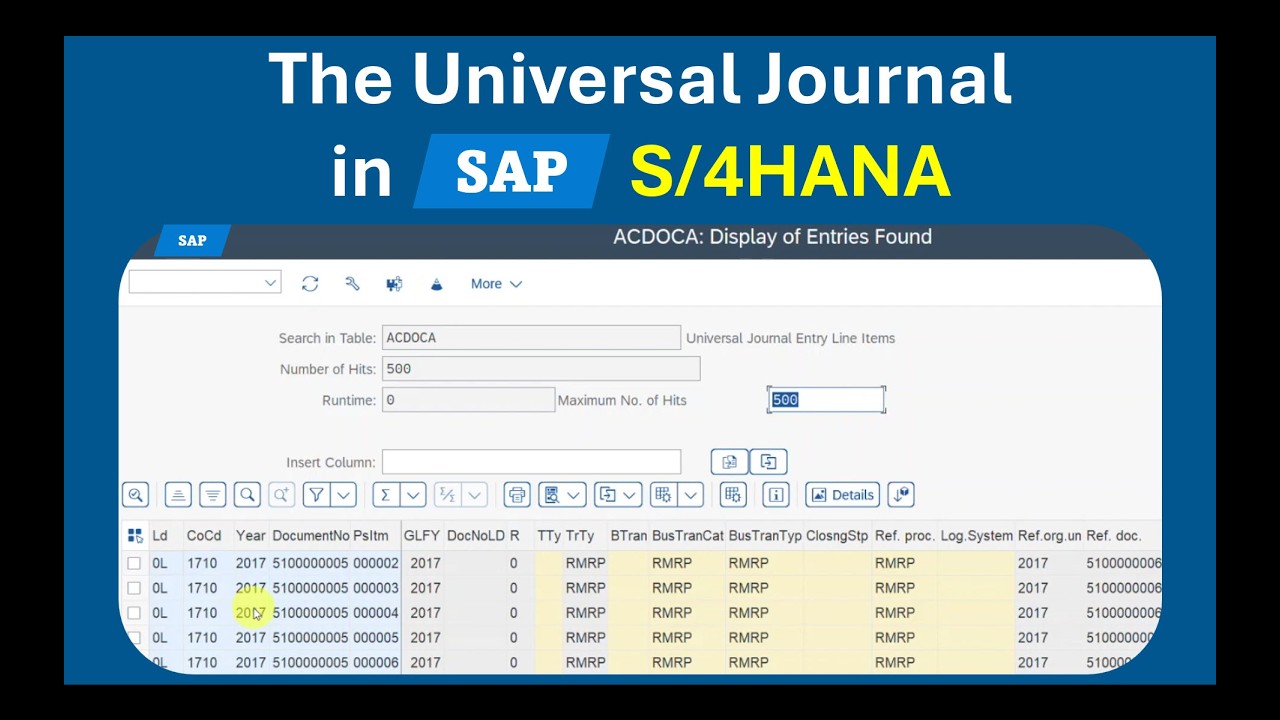Expand the Layout dropdown arrow
The height and width of the screenshot is (720, 1280).
click(690, 494)
